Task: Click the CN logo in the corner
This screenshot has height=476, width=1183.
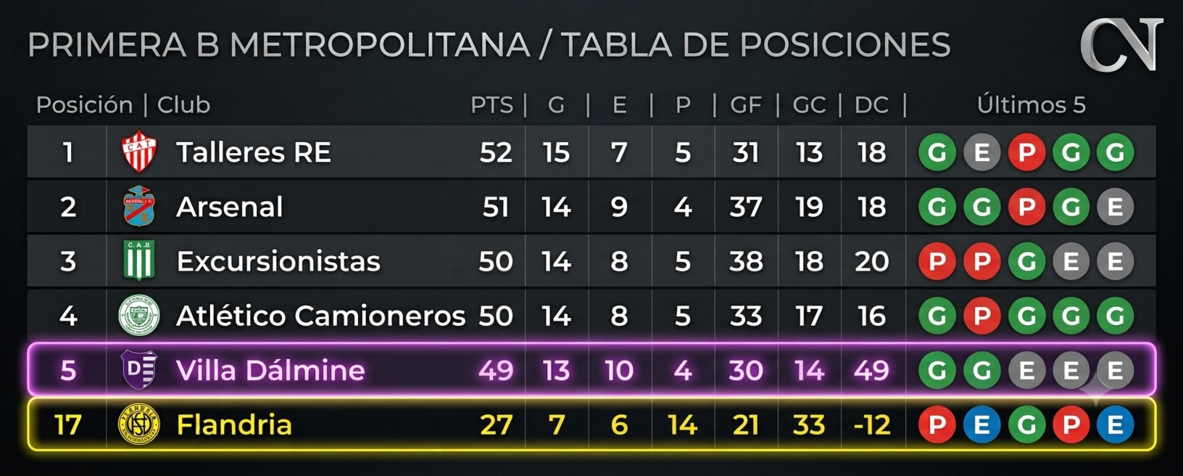Action: [1120, 46]
